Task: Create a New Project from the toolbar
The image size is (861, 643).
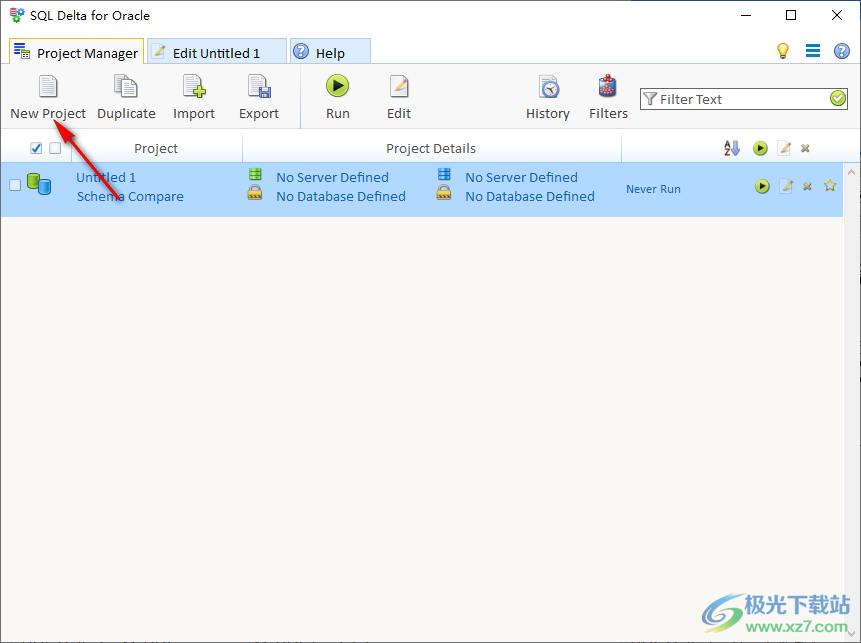Action: [48, 98]
